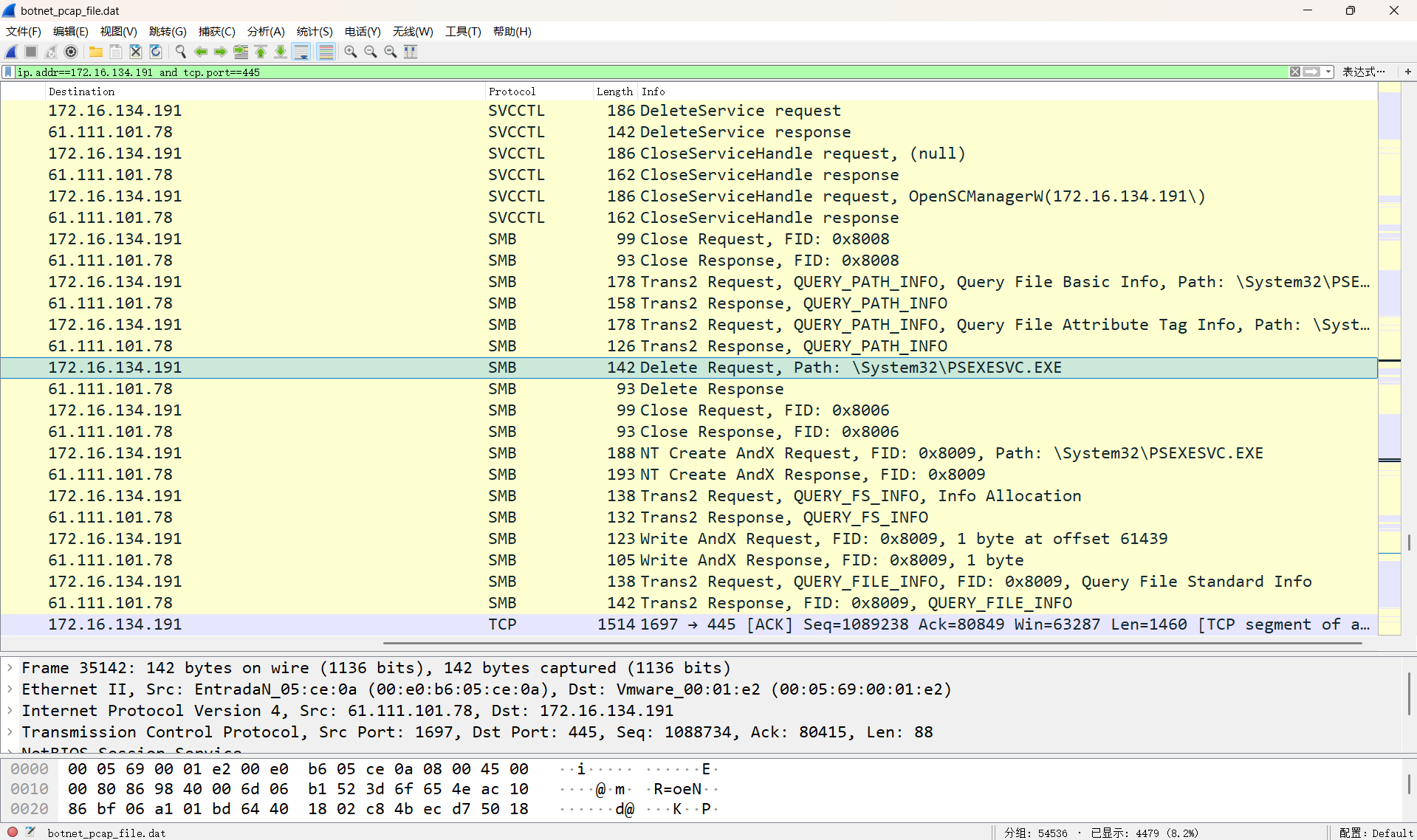The width and height of the screenshot is (1417, 840).
Task: Close the capture file icon
Action: 136,52
